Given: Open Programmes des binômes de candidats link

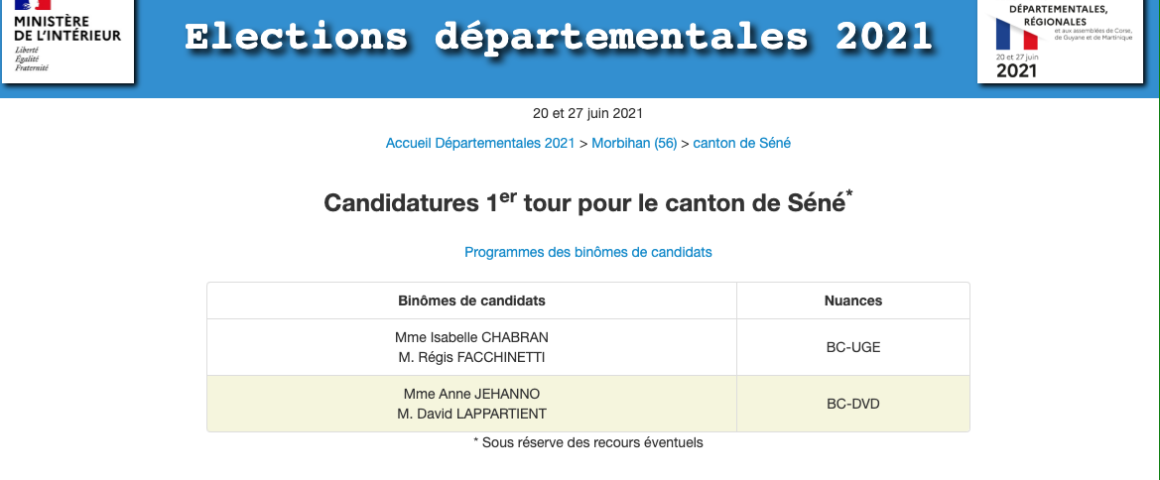Looking at the screenshot, I should click(588, 252).
